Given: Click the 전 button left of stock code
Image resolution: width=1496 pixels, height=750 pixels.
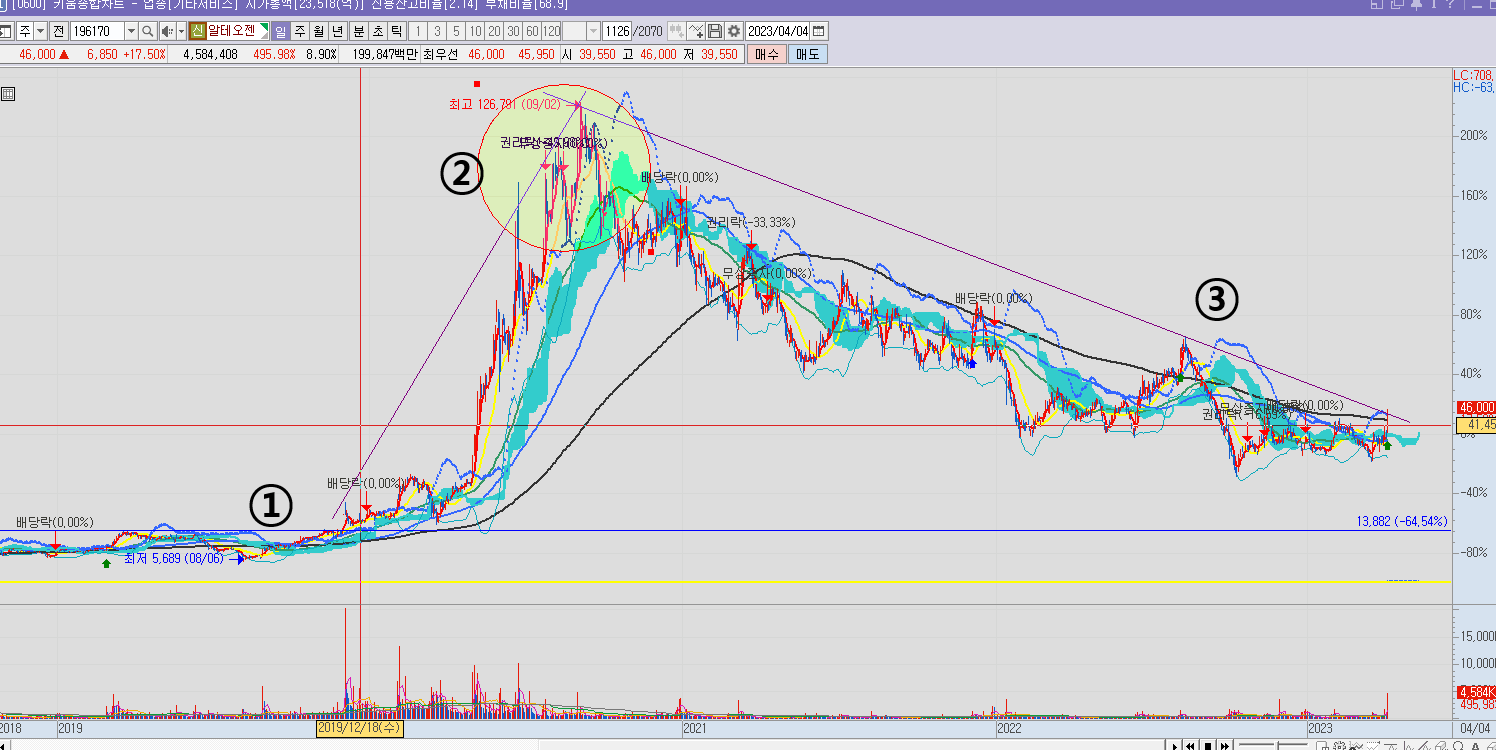Looking at the screenshot, I should (x=58, y=31).
